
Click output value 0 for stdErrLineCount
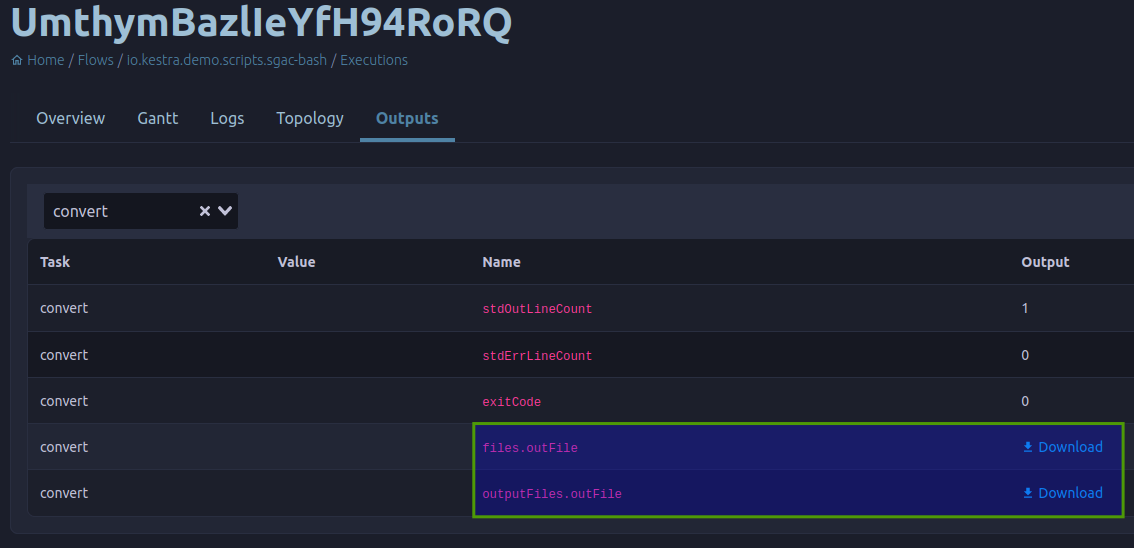click(1025, 355)
